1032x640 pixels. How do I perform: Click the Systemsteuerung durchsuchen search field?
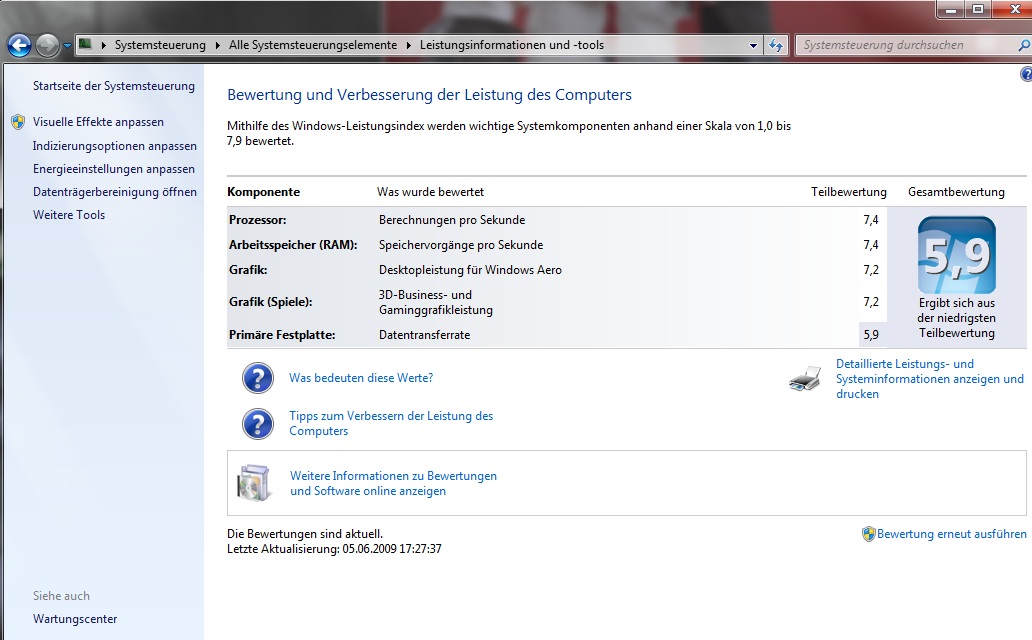click(905, 45)
